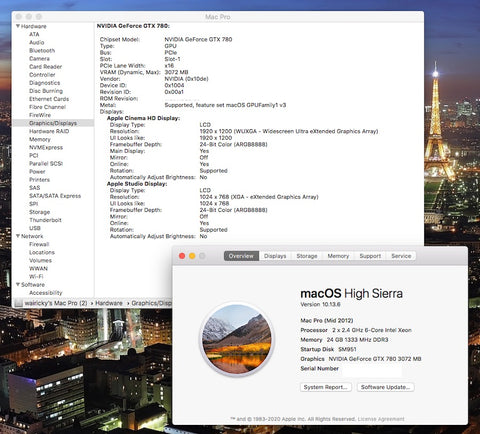This screenshot has width=480, height=434.
Task: Click Hardware in the bottom path bar
Action: click(109, 303)
